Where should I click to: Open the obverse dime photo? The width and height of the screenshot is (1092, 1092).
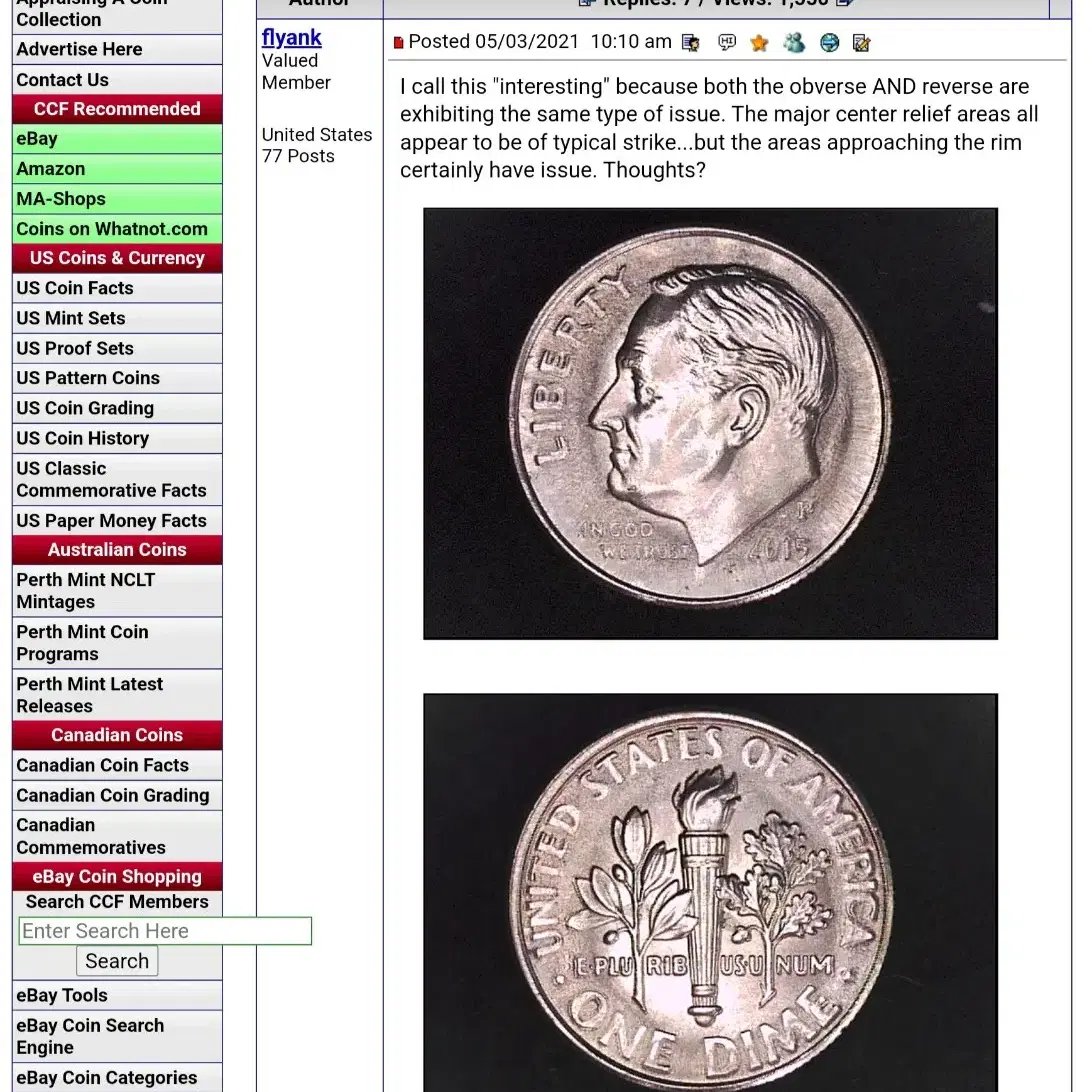click(x=710, y=423)
